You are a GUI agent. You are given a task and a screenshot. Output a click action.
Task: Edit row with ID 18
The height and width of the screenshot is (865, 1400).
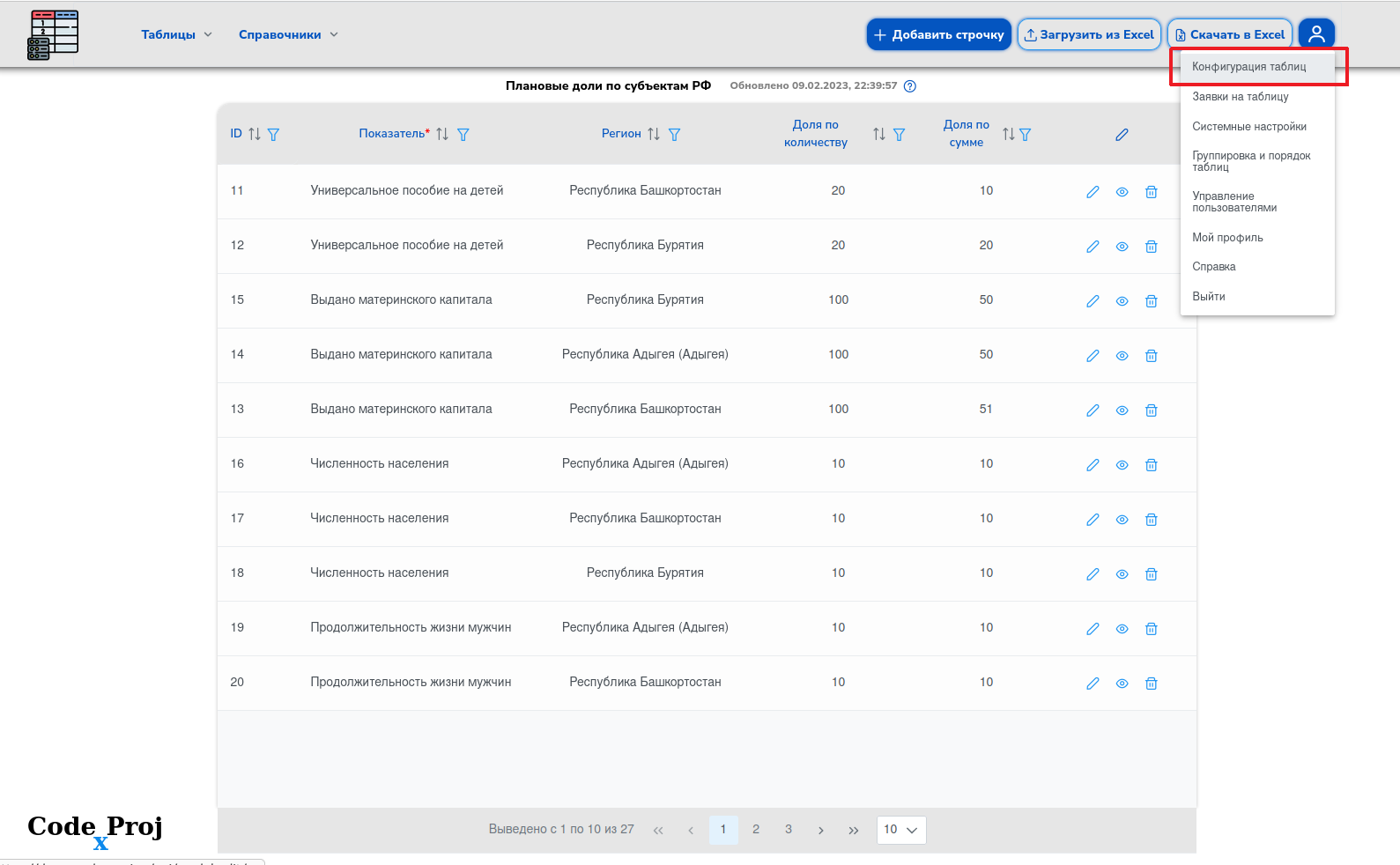pos(1093,574)
